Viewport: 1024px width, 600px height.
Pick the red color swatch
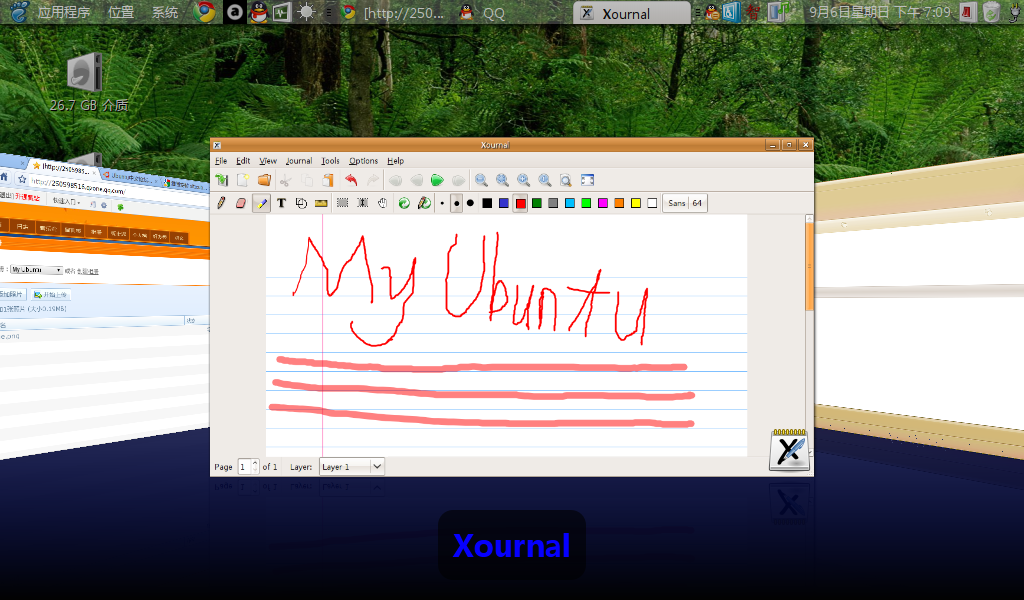(520, 203)
